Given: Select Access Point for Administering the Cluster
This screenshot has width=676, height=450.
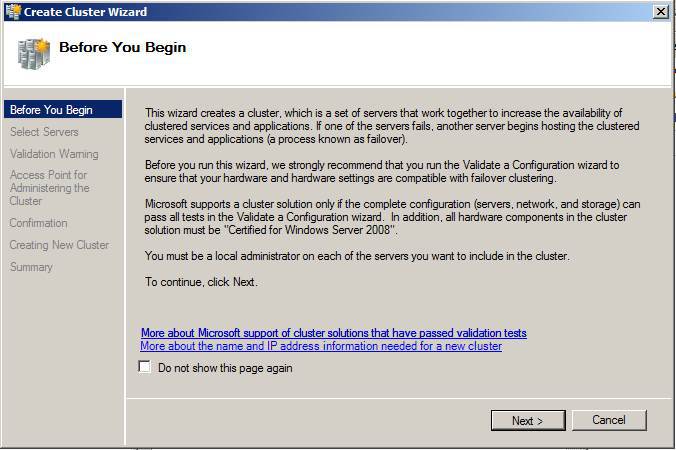Looking at the screenshot, I should [50, 188].
